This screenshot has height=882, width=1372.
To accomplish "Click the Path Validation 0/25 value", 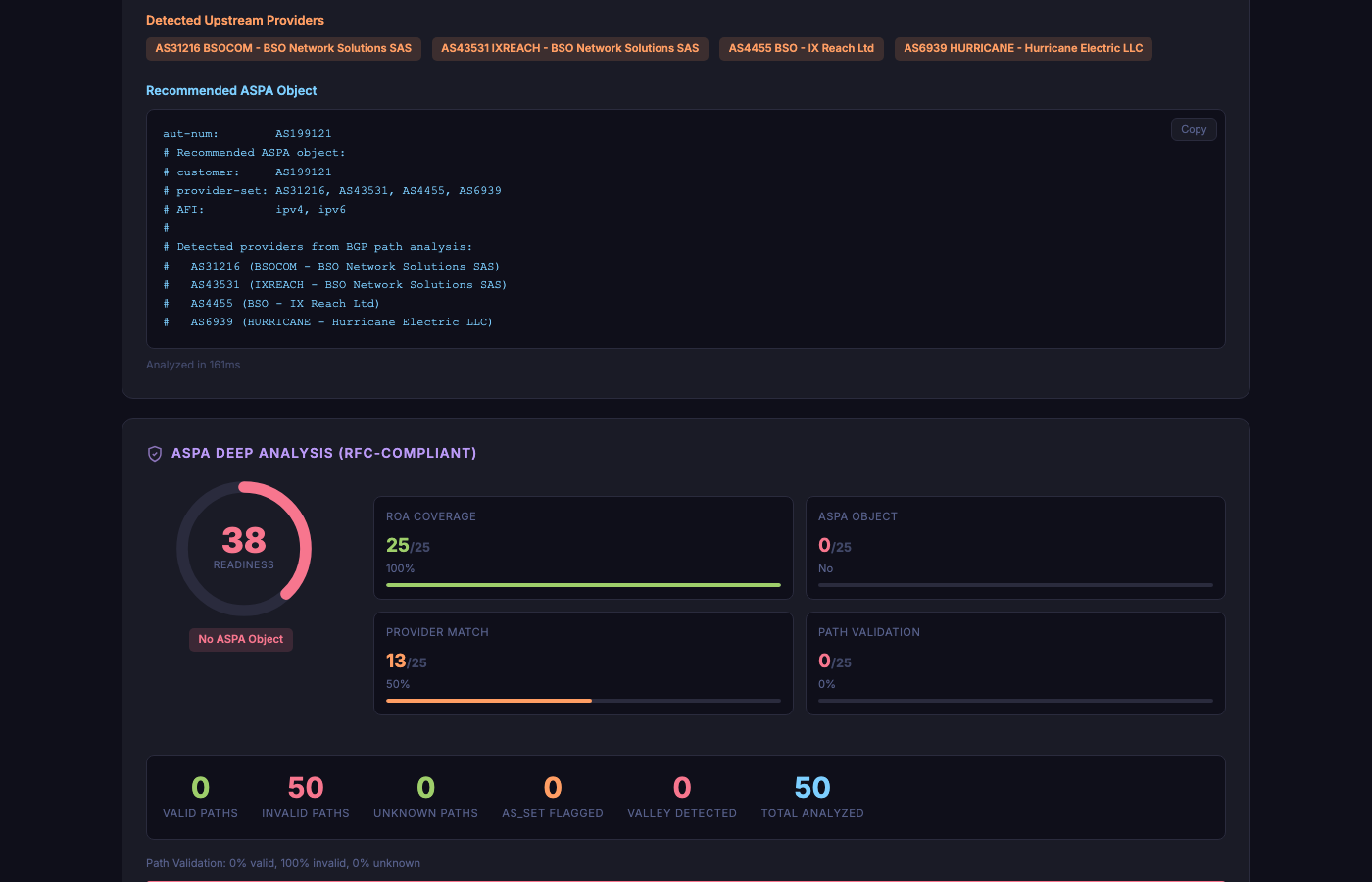I will (x=835, y=661).
